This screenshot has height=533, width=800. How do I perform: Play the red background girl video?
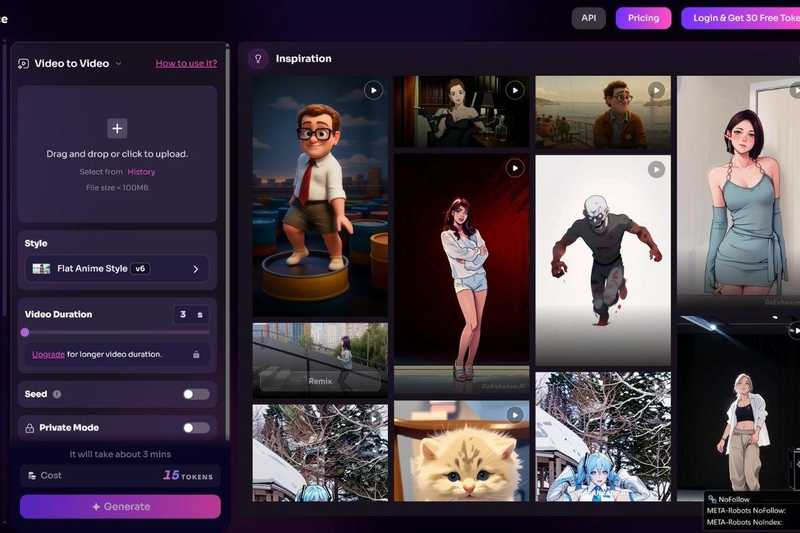click(x=515, y=168)
